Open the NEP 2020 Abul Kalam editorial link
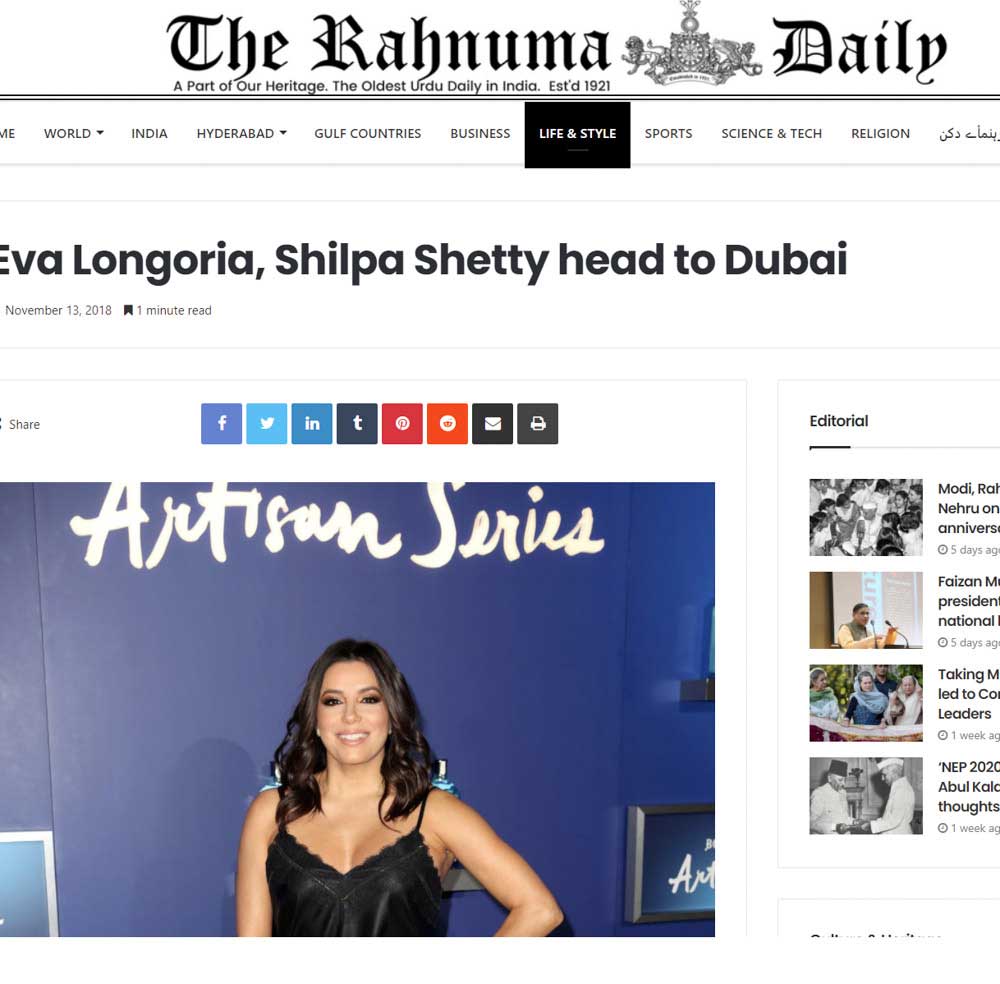 click(x=968, y=786)
